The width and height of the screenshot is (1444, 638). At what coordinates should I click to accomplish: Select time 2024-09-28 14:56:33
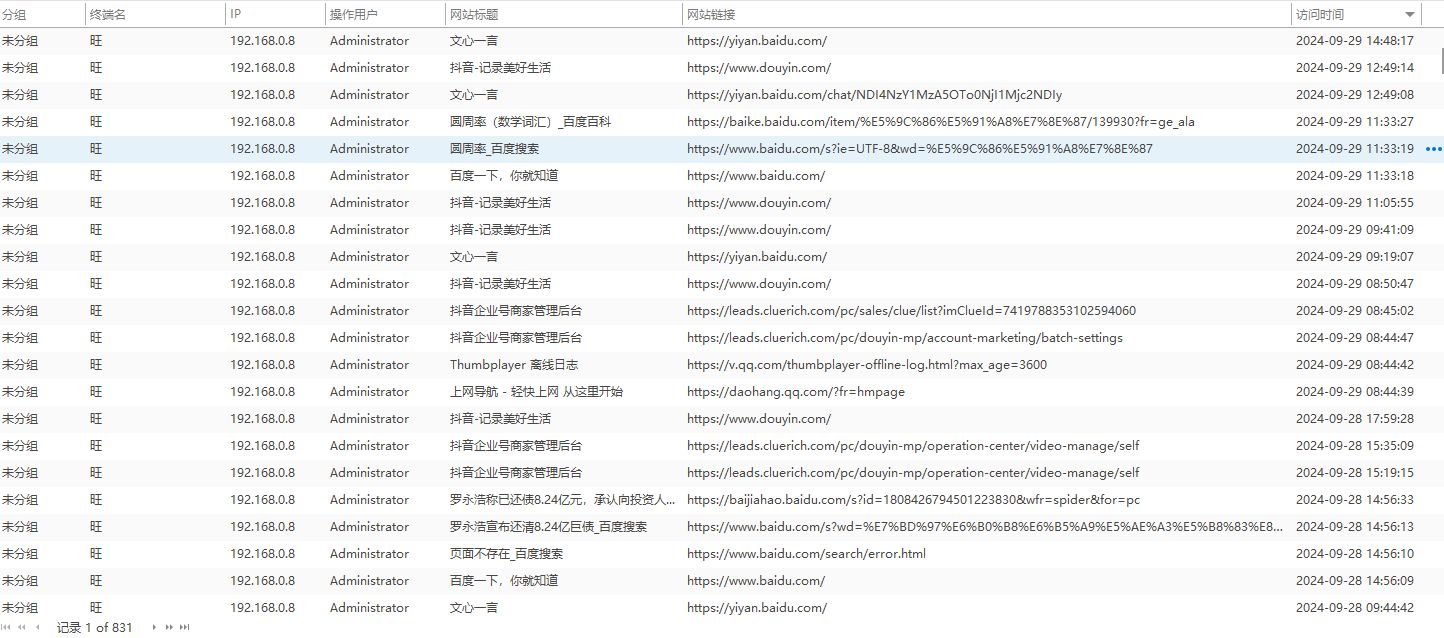(x=1355, y=500)
